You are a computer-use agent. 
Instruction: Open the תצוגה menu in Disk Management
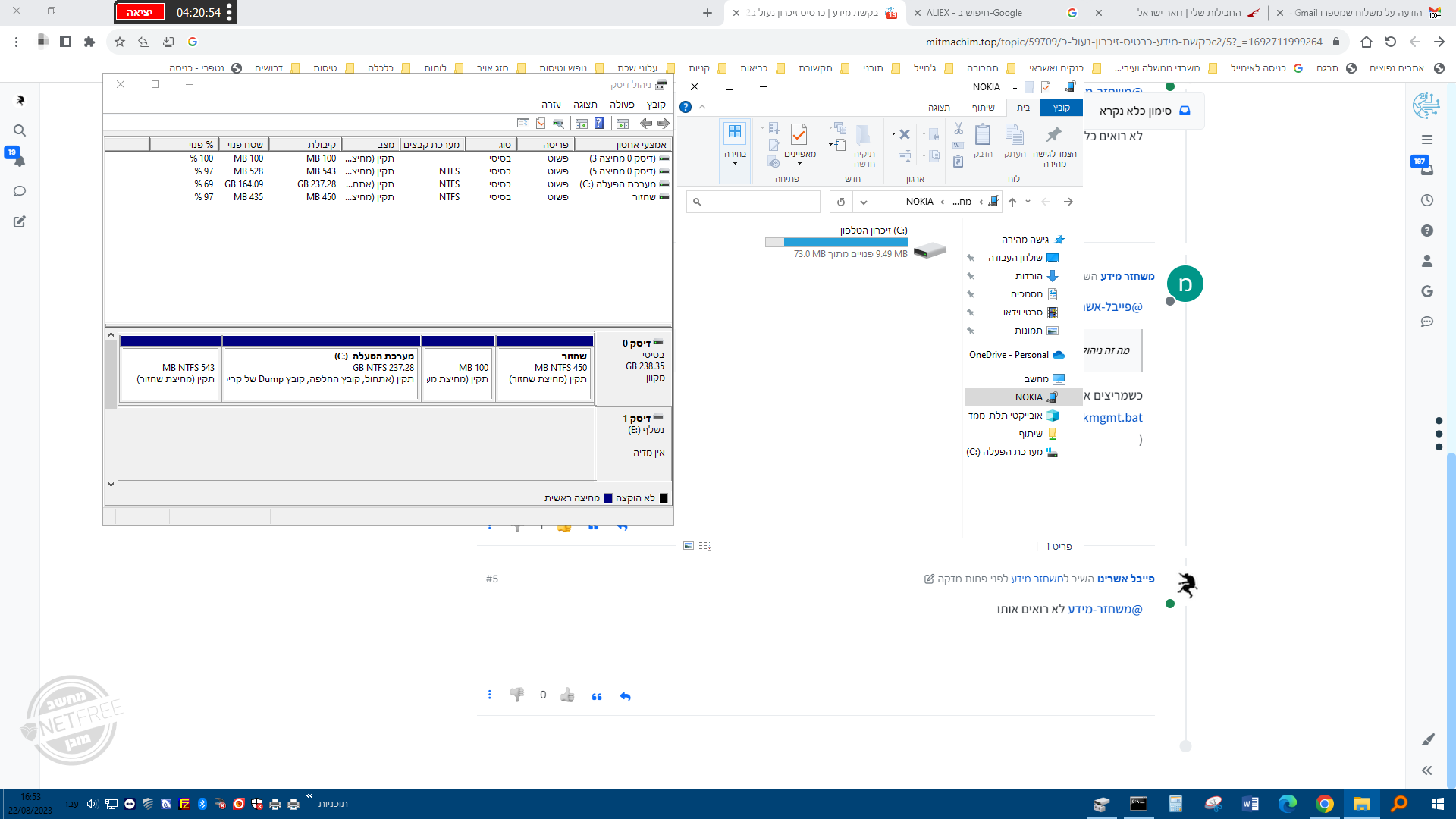point(585,105)
